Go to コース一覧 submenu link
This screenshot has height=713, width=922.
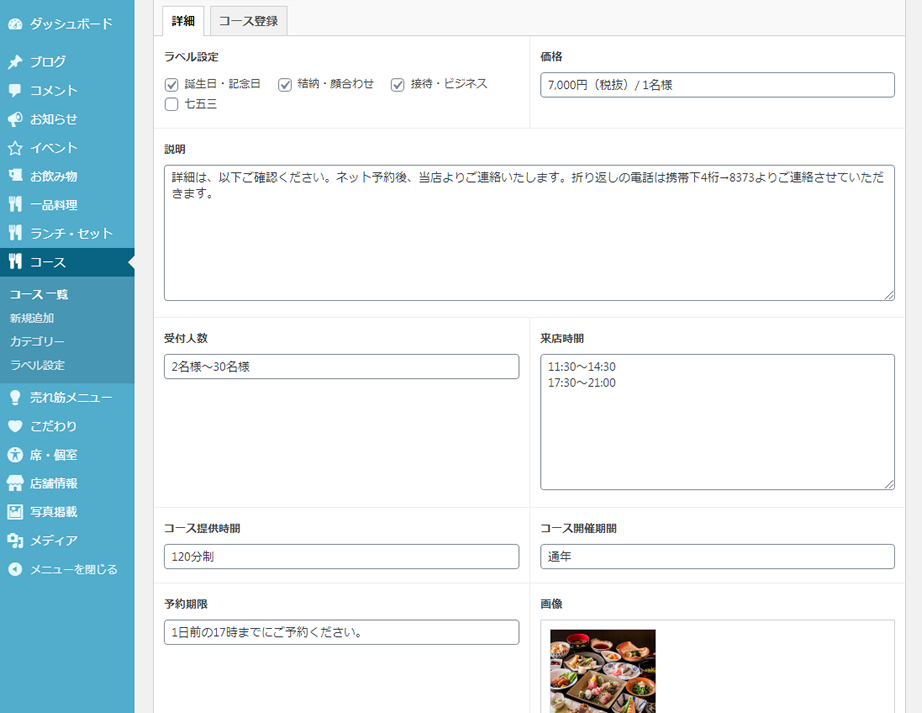39,294
